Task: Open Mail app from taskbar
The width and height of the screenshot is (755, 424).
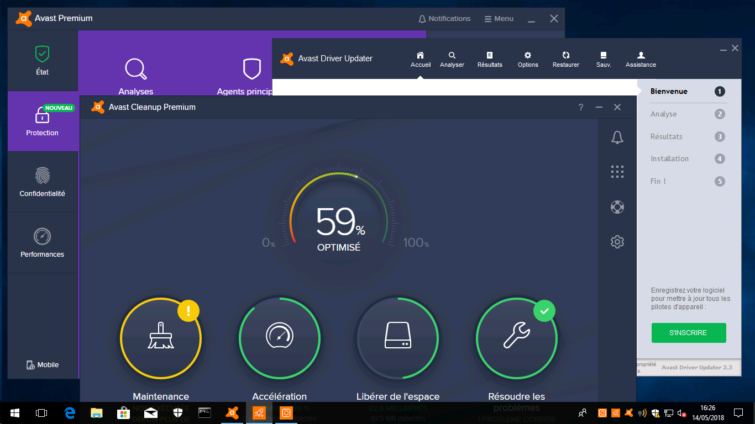Action: 151,413
